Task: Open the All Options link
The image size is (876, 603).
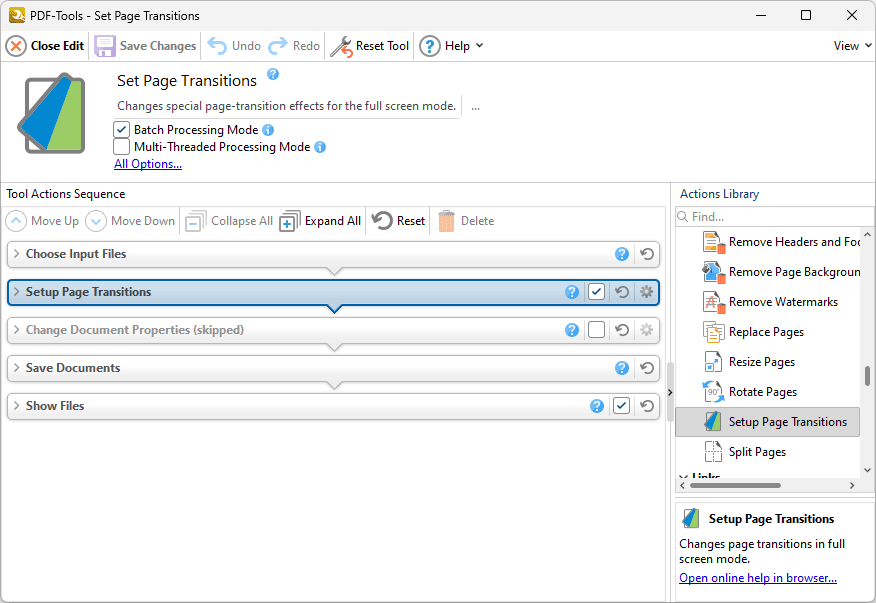Action: pos(148,164)
